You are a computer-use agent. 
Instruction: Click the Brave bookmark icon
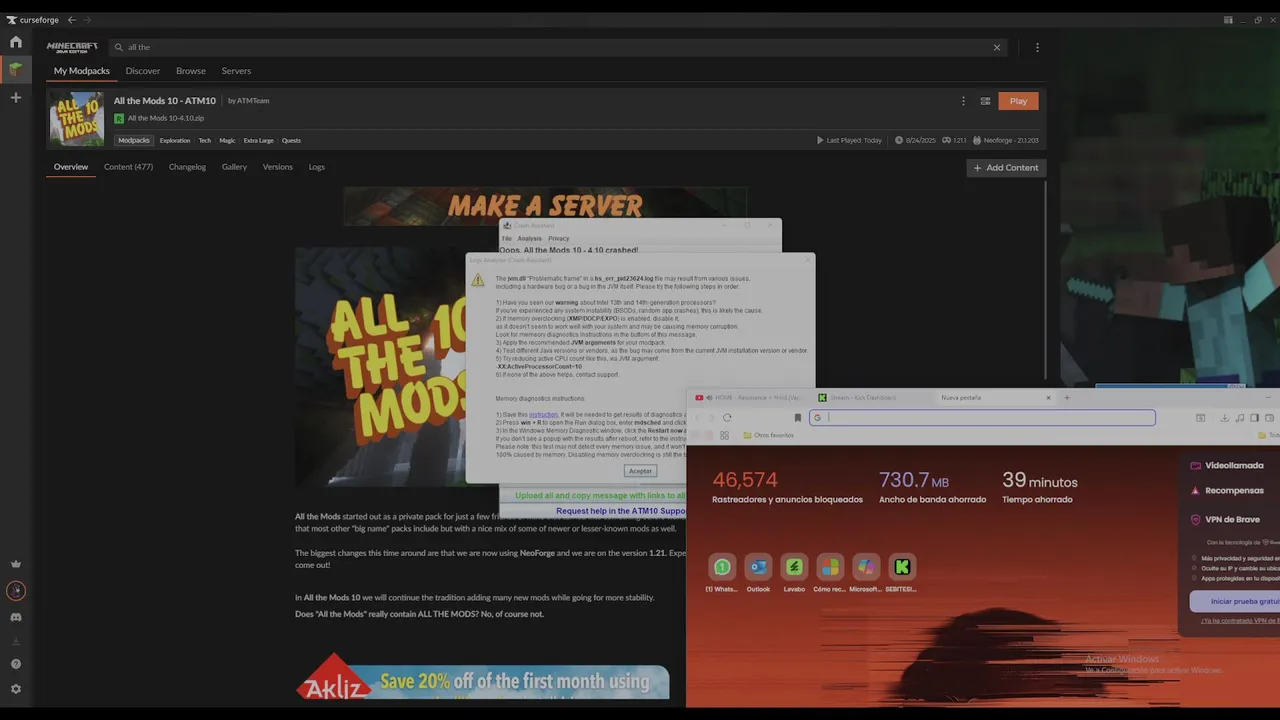(x=797, y=418)
